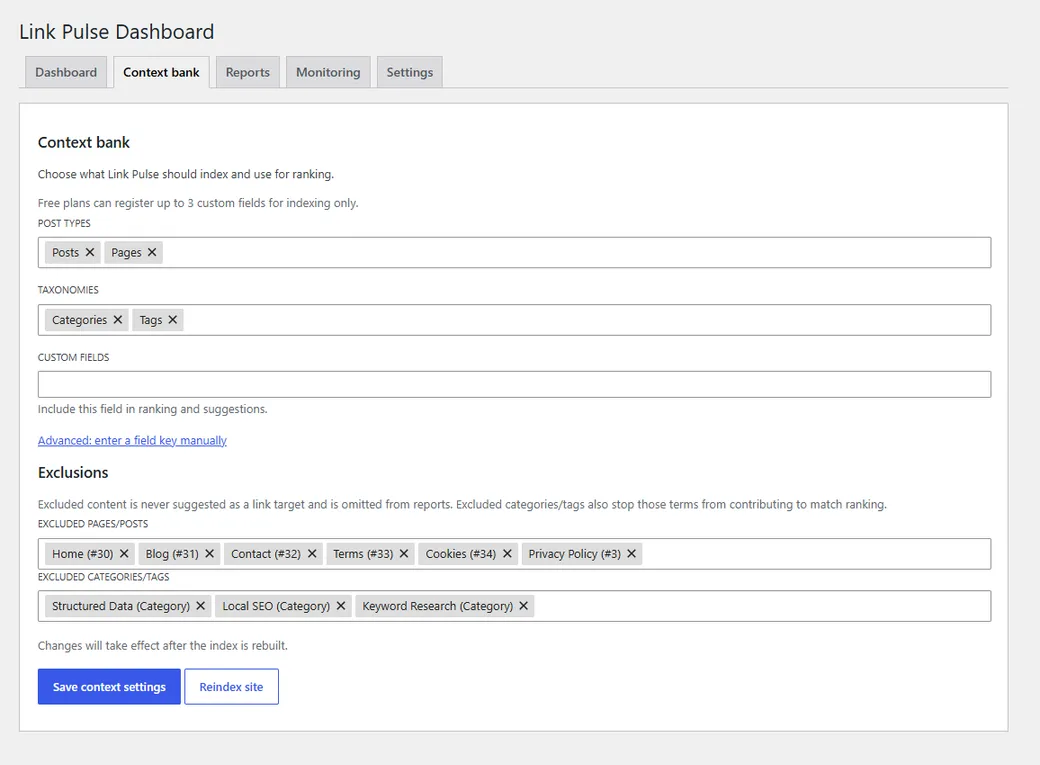Click the Privacy Policy (#3) chip label
The image size is (1040, 765).
click(574, 554)
